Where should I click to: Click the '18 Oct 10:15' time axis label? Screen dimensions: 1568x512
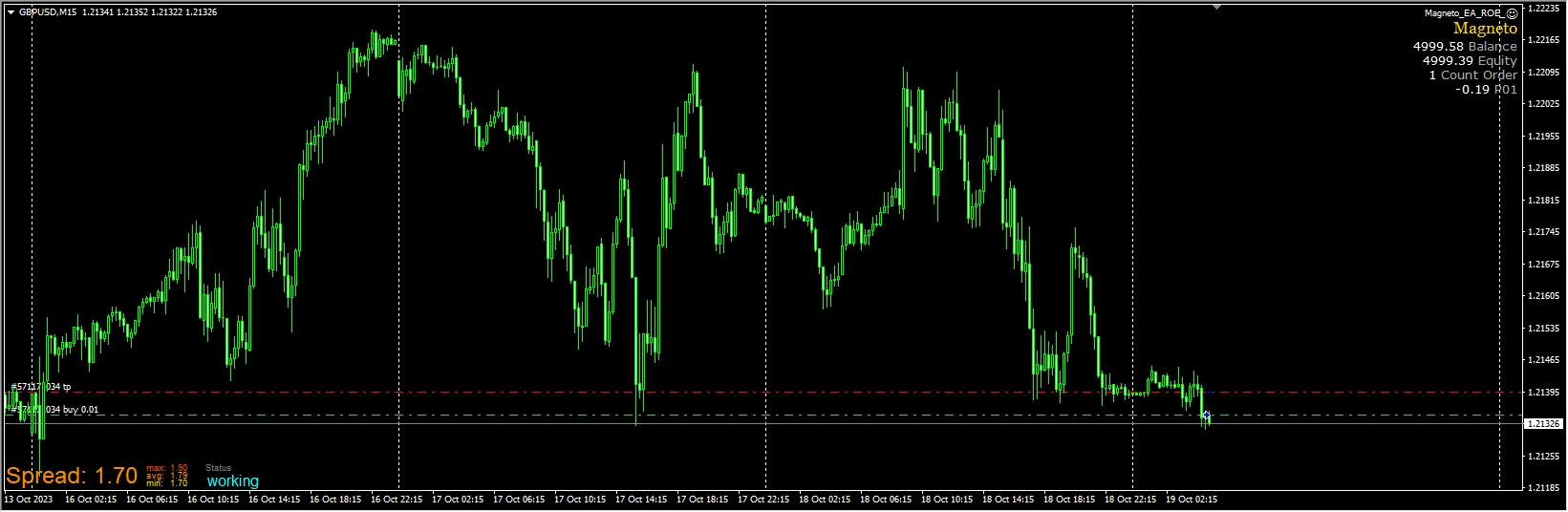tap(947, 499)
